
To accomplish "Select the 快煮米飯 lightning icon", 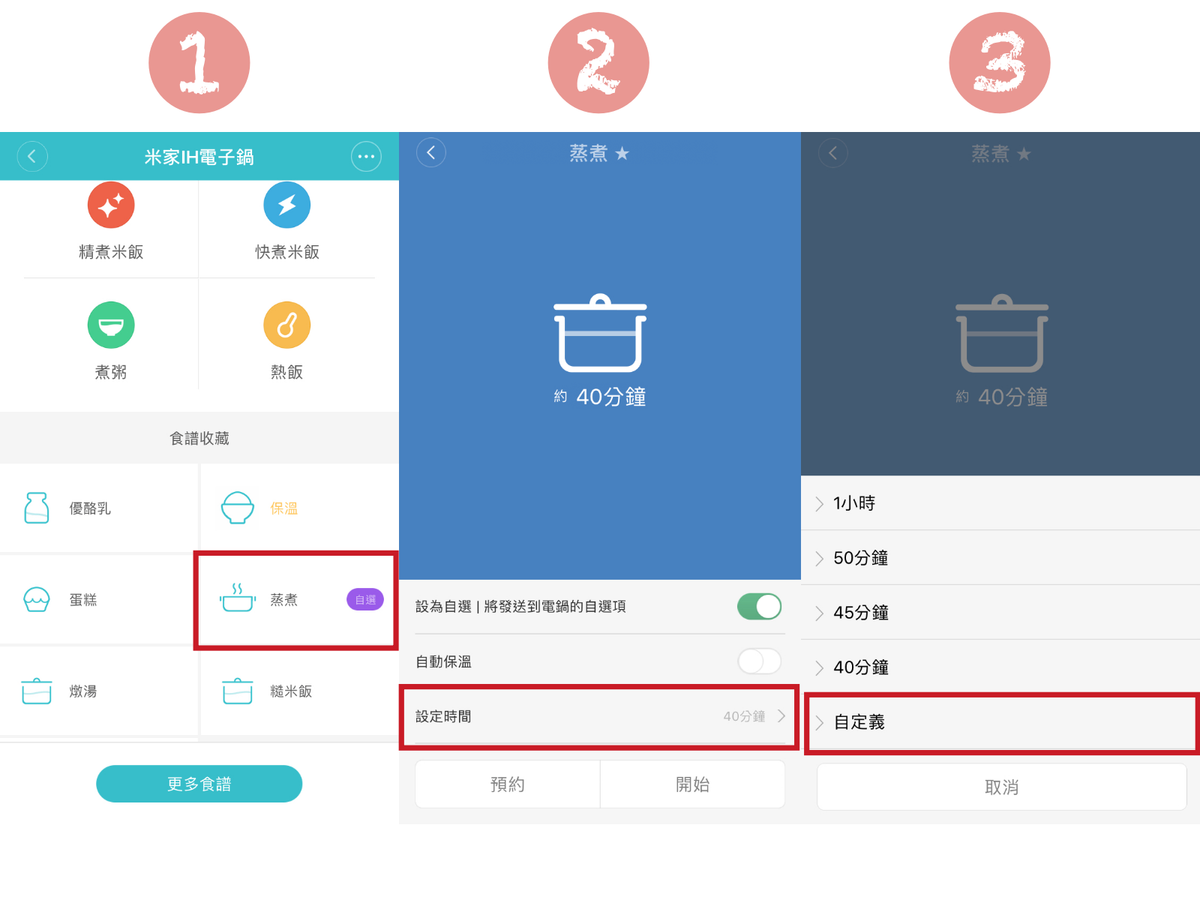I will 287,206.
